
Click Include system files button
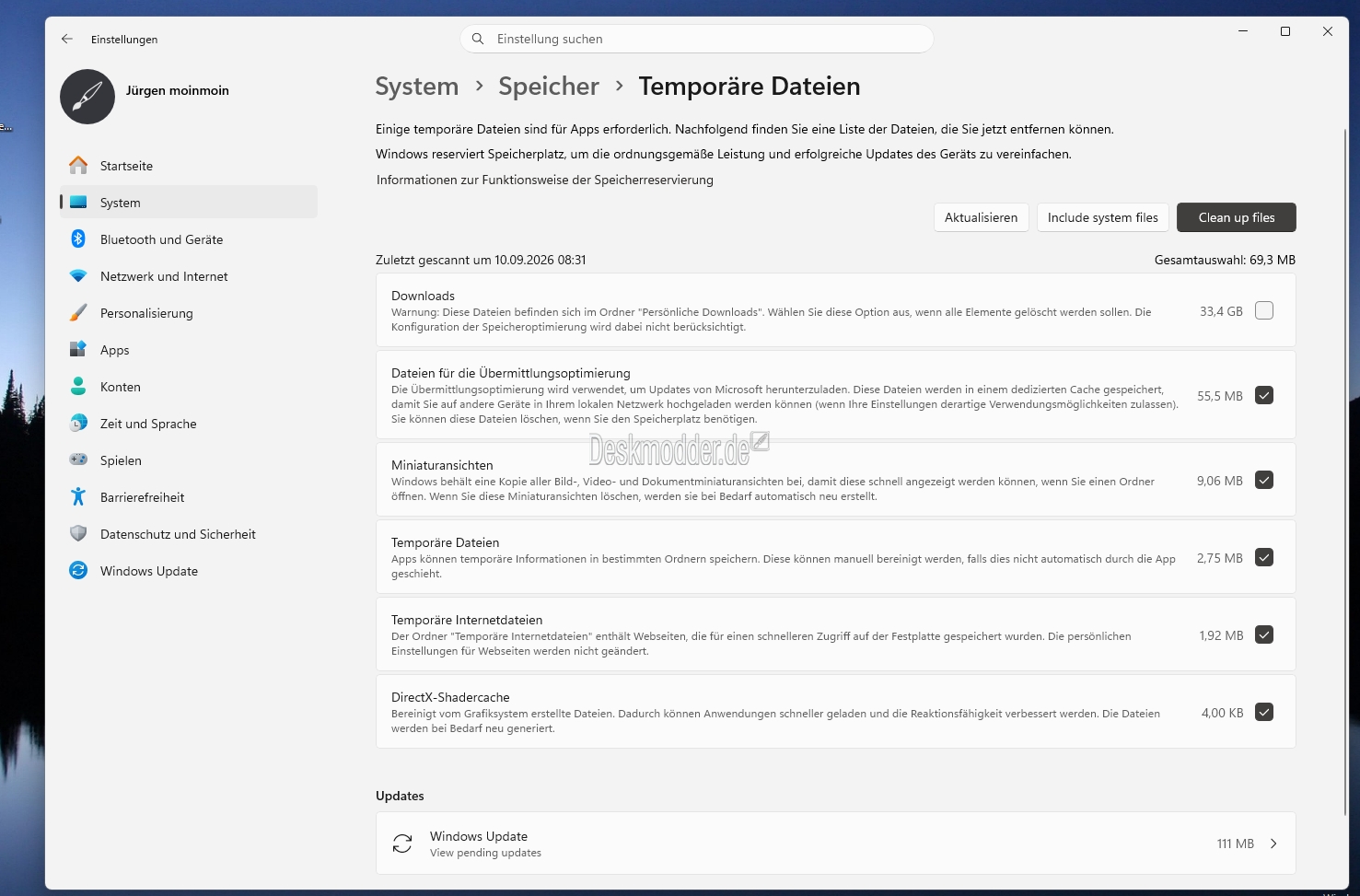pos(1103,217)
